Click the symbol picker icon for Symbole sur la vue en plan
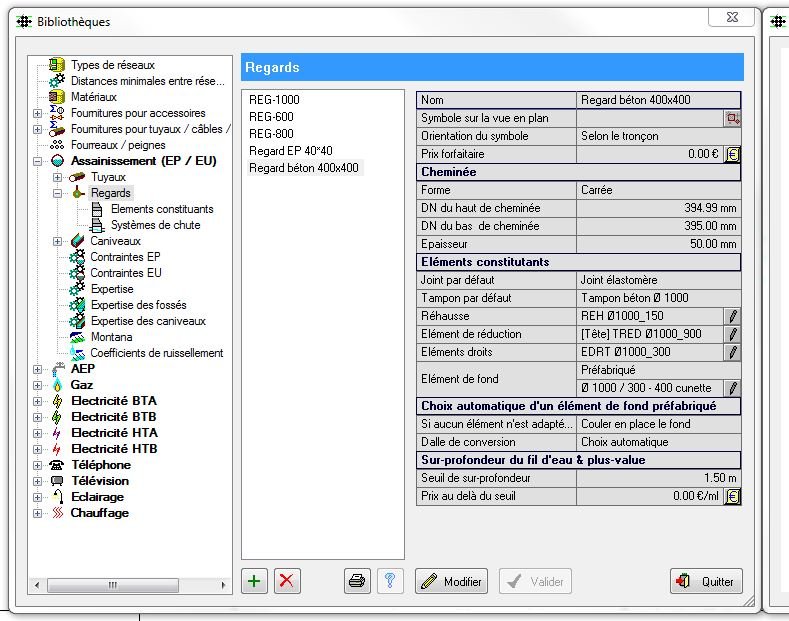789x621 pixels. [733, 118]
